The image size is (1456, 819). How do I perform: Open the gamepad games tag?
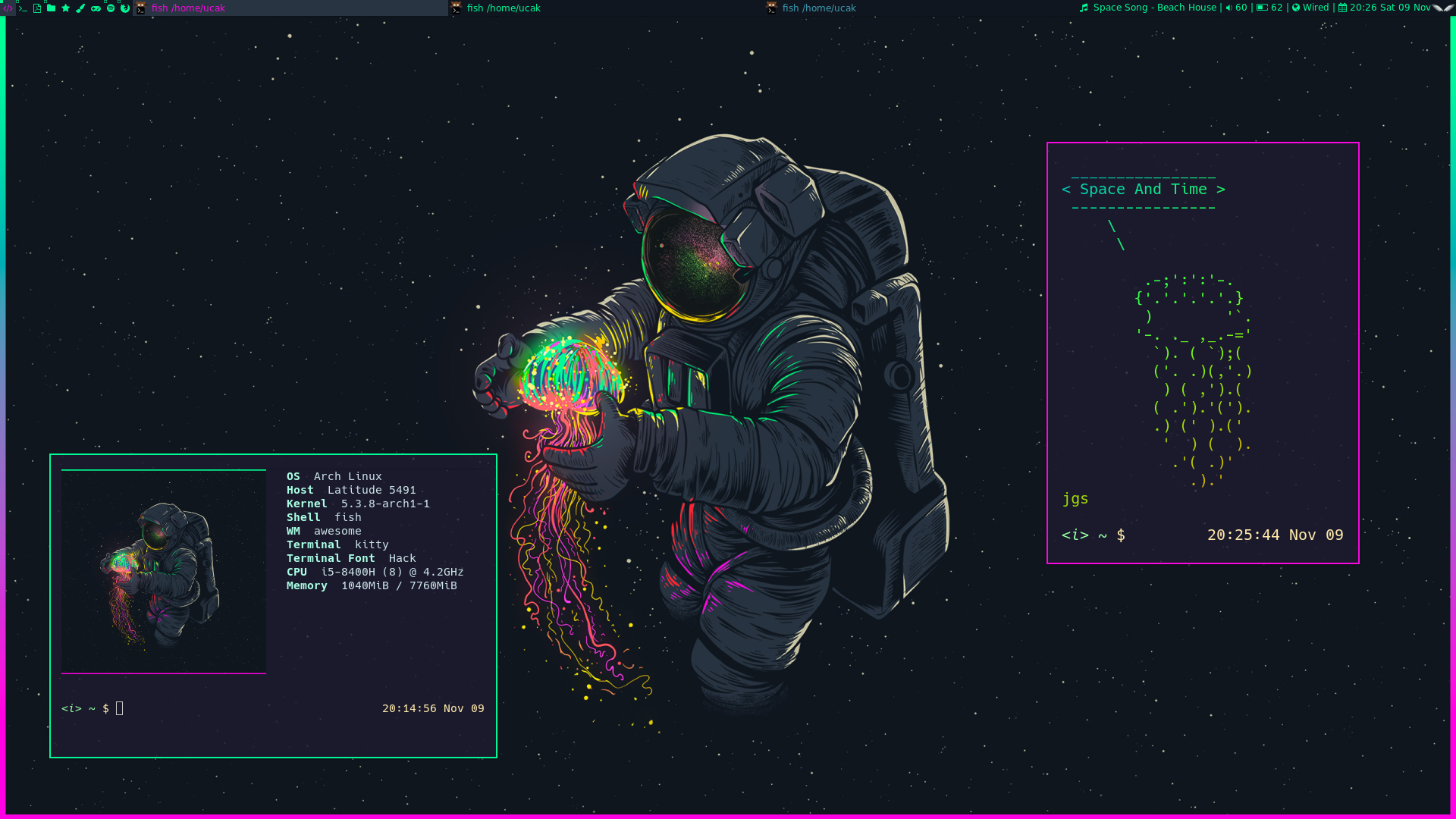96,8
